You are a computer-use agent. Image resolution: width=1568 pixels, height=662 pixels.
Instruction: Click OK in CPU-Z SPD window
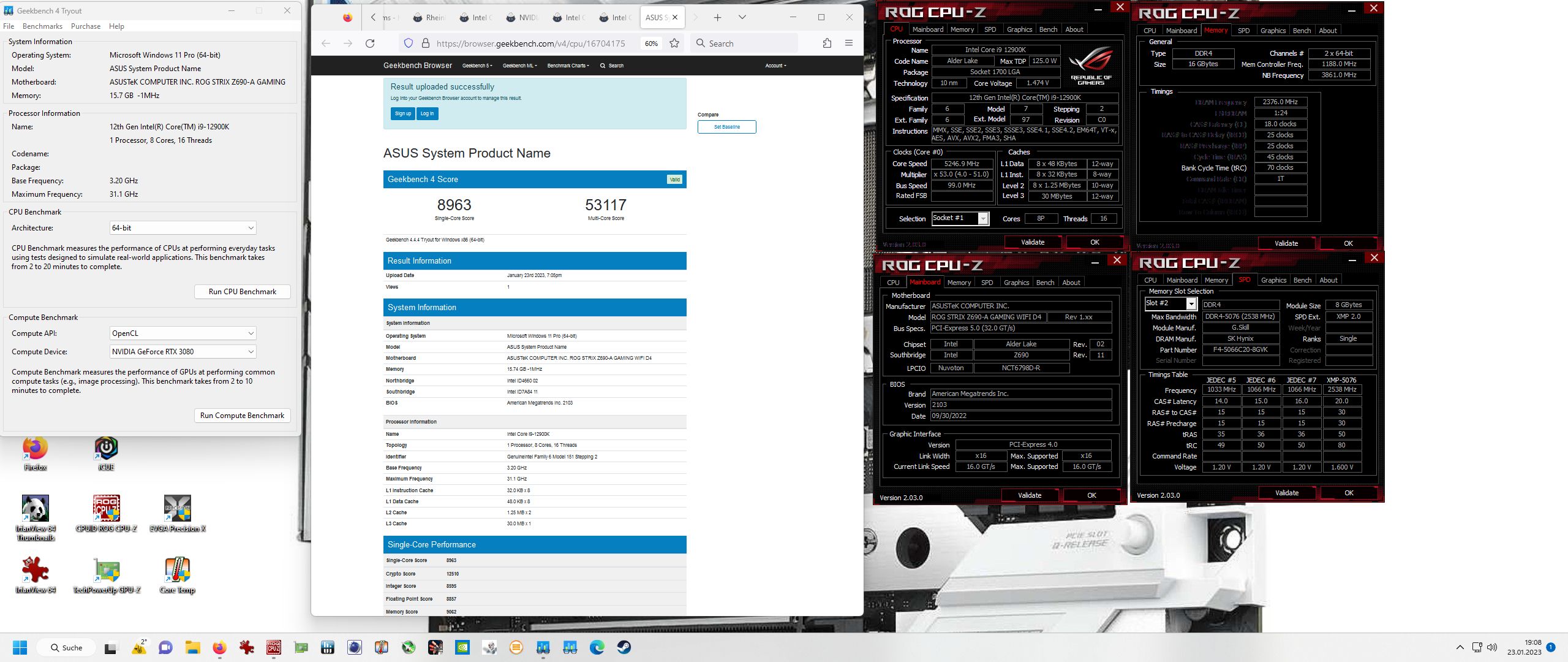coord(1349,493)
